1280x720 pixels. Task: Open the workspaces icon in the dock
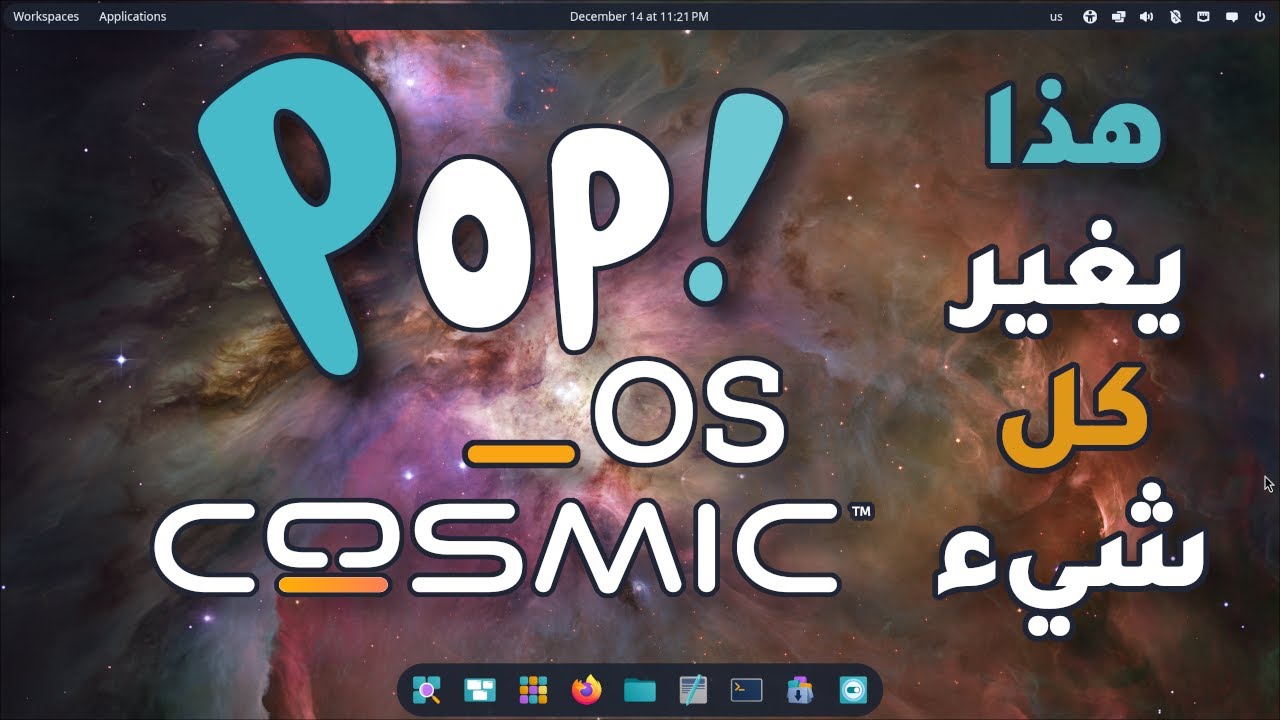click(x=480, y=690)
